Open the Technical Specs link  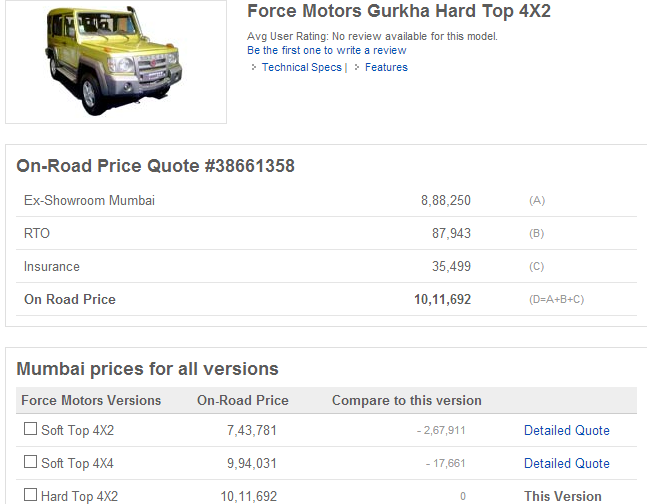(x=302, y=67)
